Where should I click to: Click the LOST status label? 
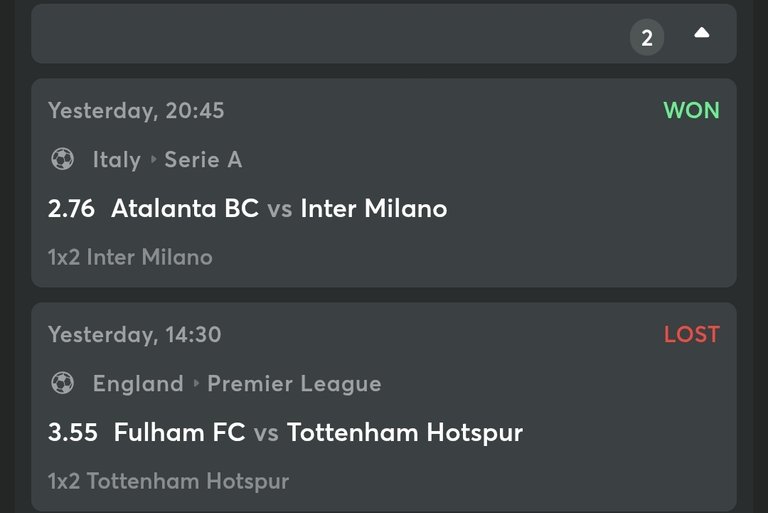(692, 334)
